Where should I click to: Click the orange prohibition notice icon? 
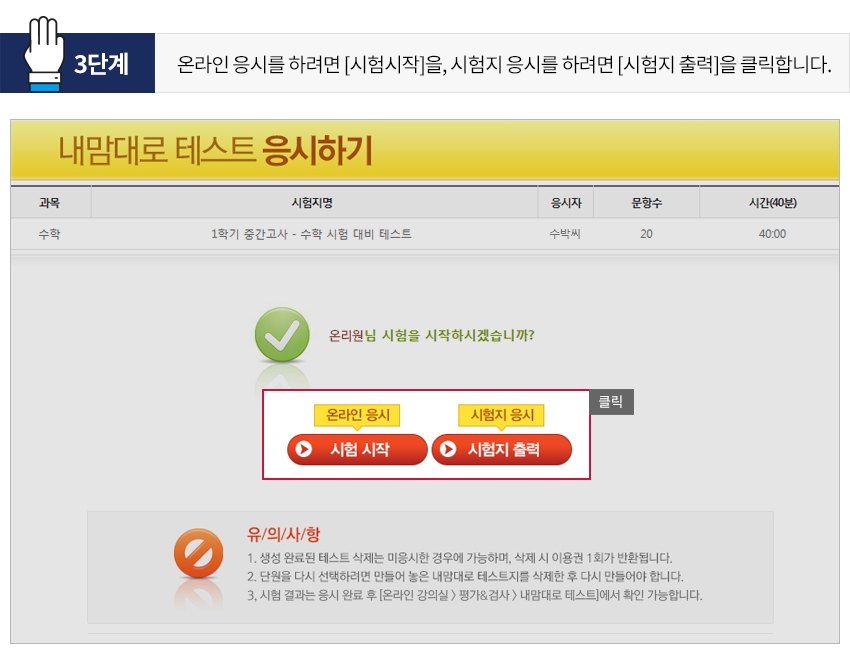198,553
